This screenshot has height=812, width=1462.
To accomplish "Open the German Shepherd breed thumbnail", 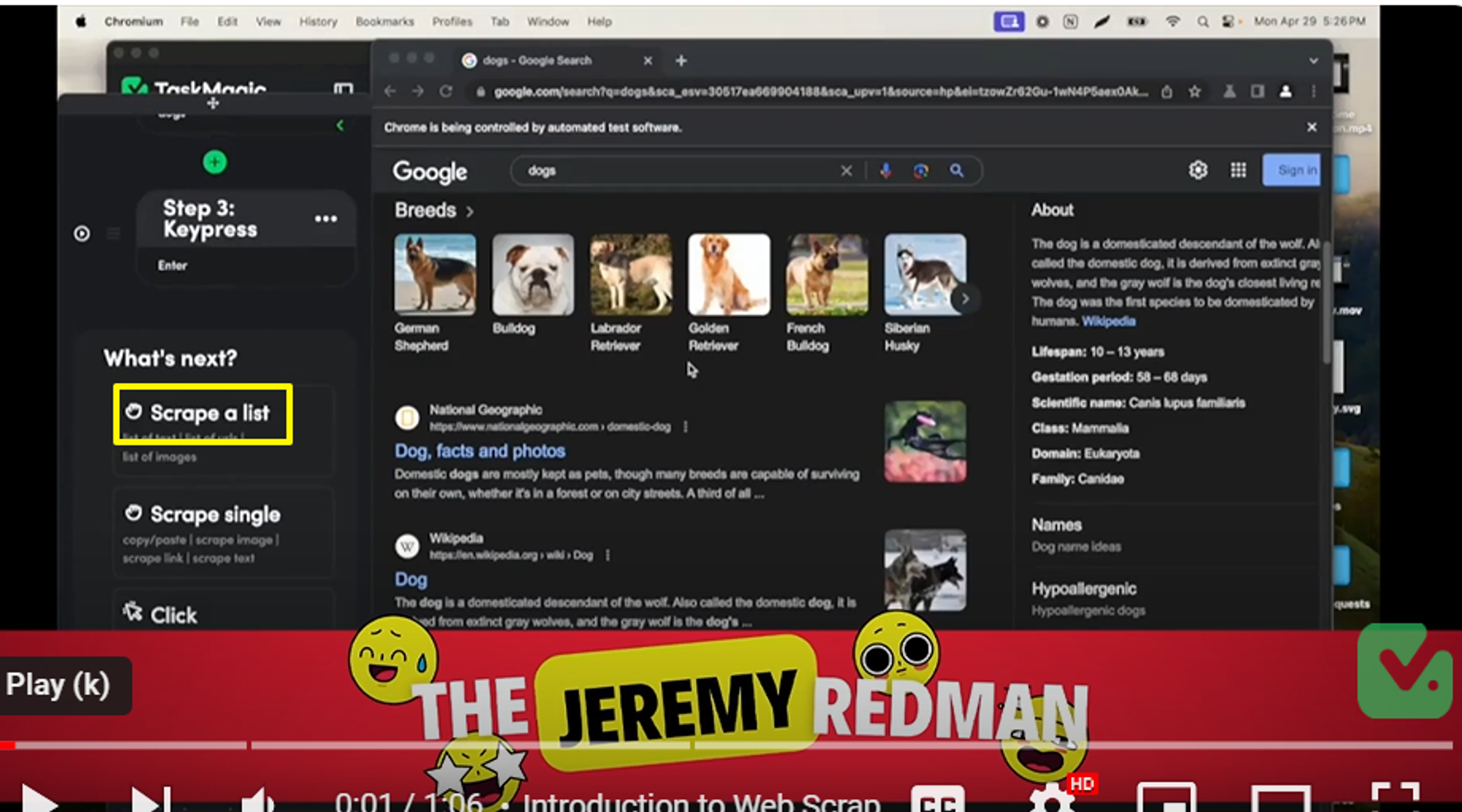I will [435, 275].
